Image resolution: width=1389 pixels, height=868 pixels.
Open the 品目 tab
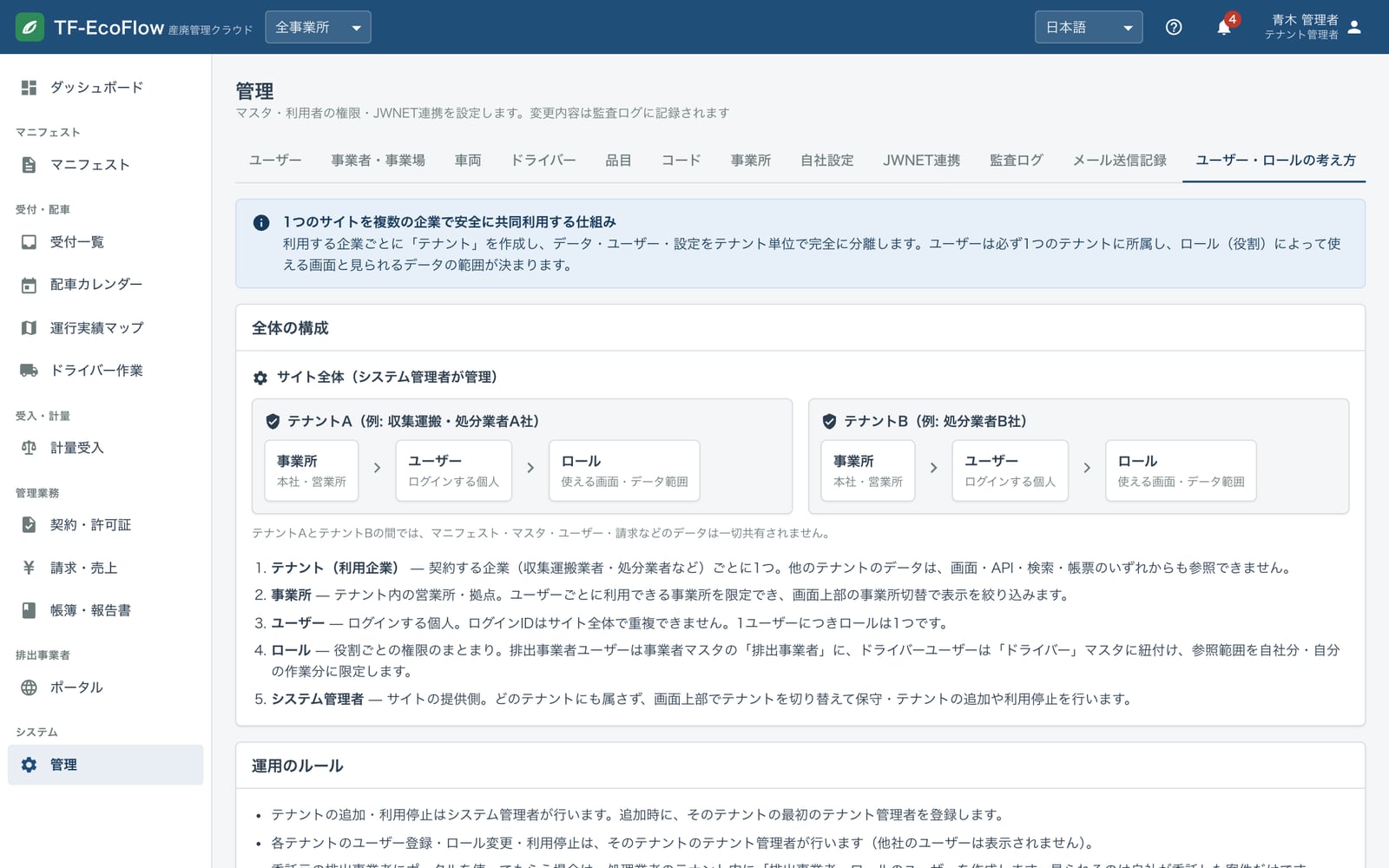pos(618,161)
